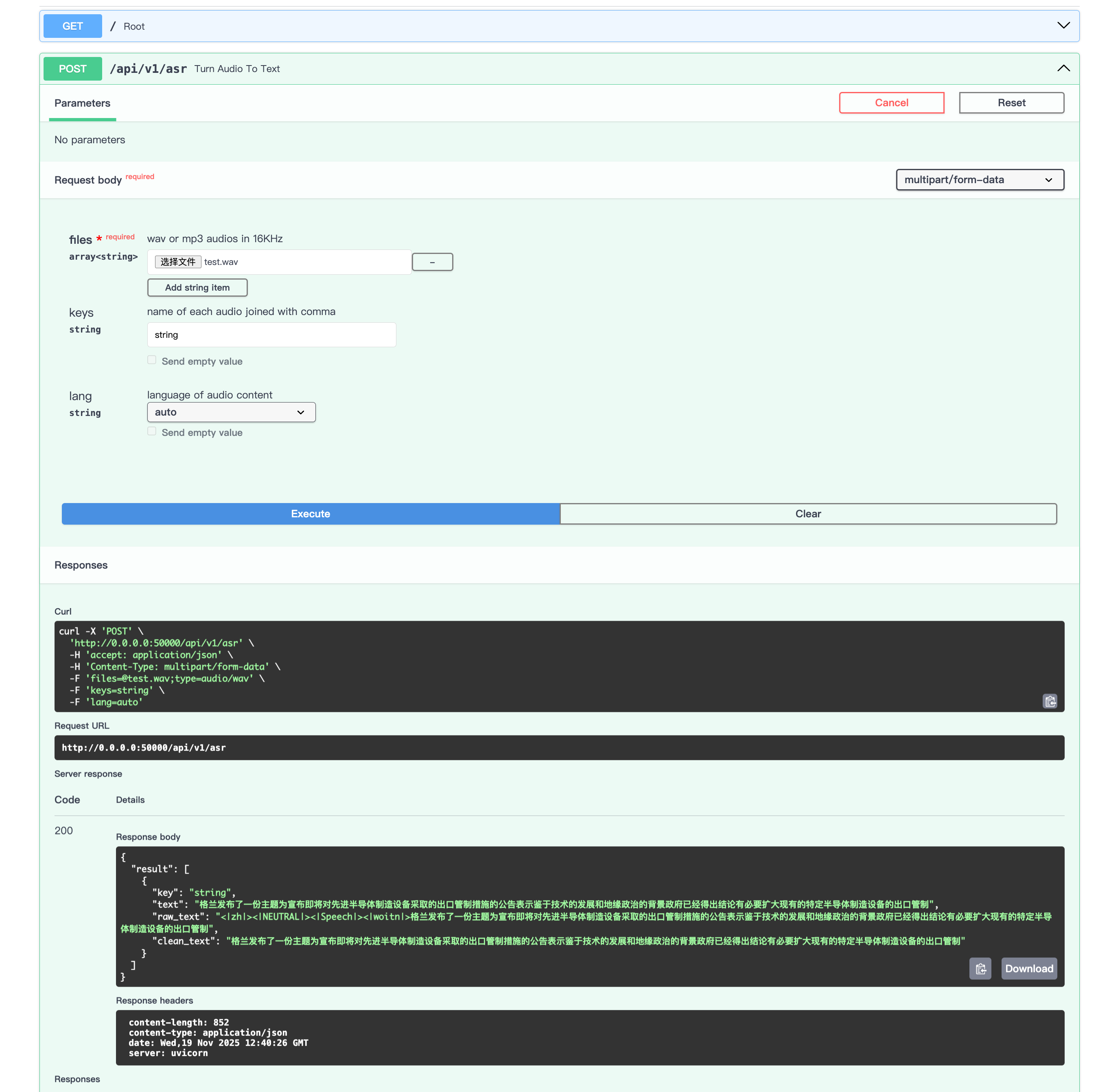Click Add string item button

[197, 287]
